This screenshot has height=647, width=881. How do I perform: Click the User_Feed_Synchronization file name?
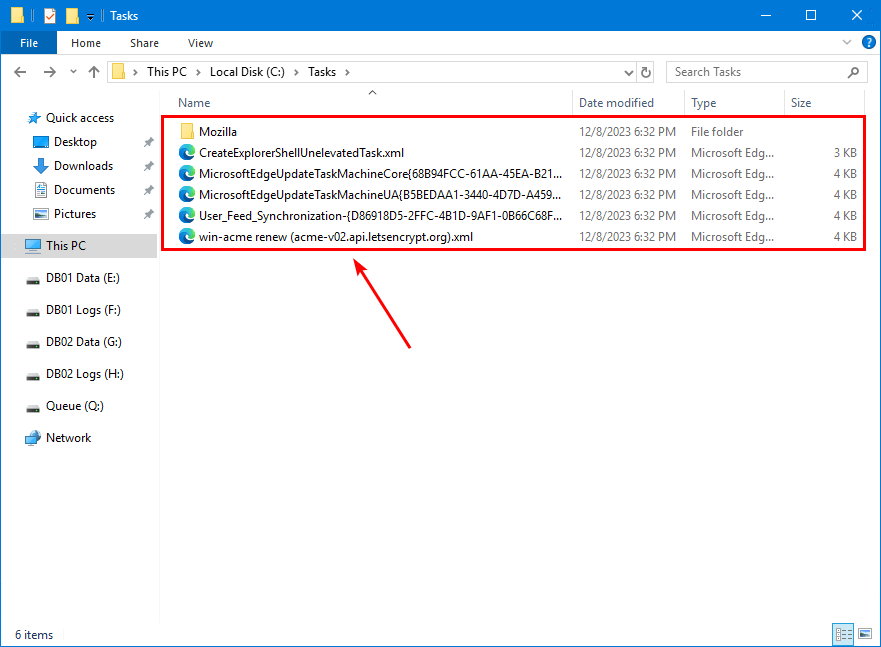pyautogui.click(x=380, y=216)
